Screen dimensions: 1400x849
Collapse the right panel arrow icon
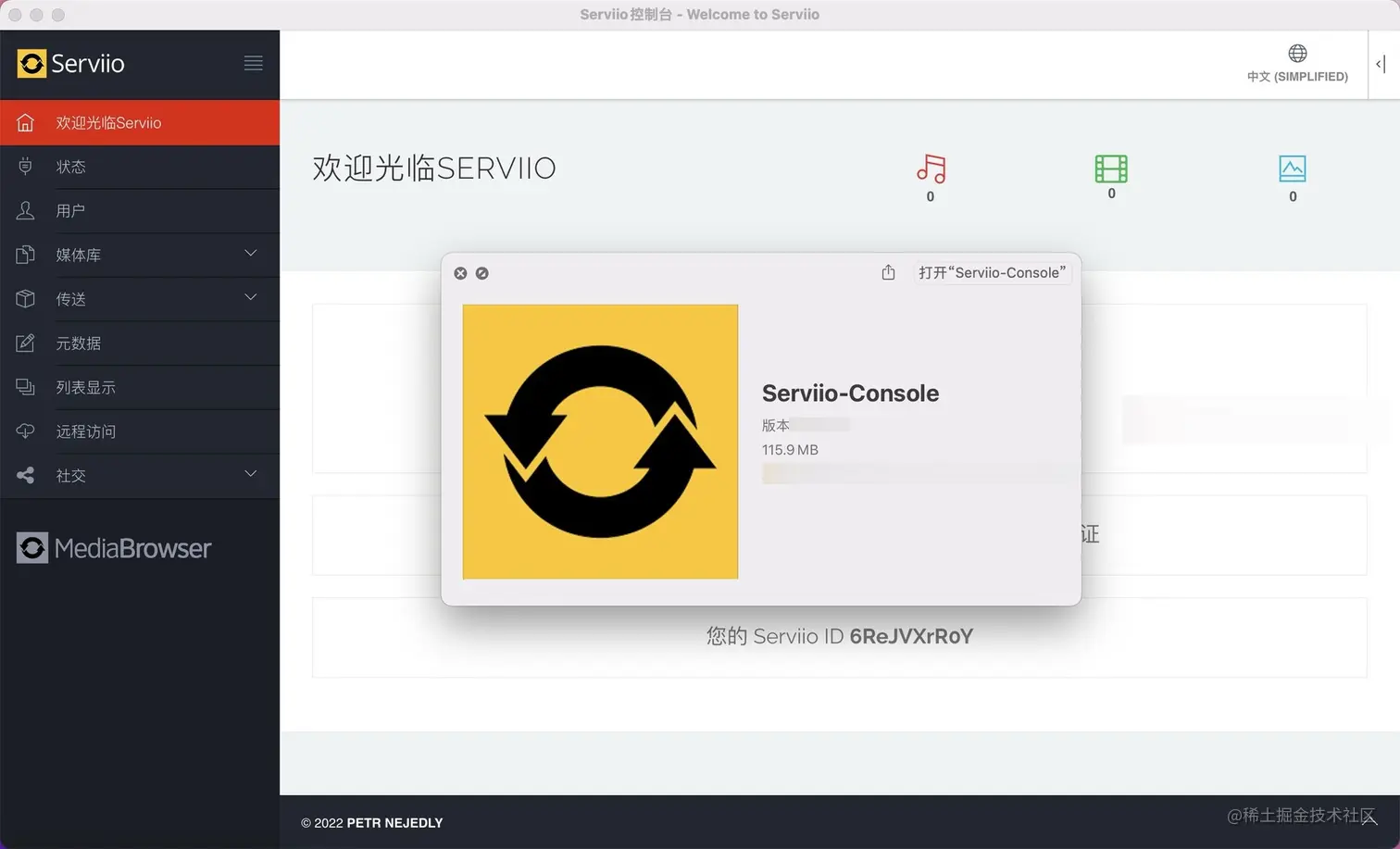click(1381, 64)
